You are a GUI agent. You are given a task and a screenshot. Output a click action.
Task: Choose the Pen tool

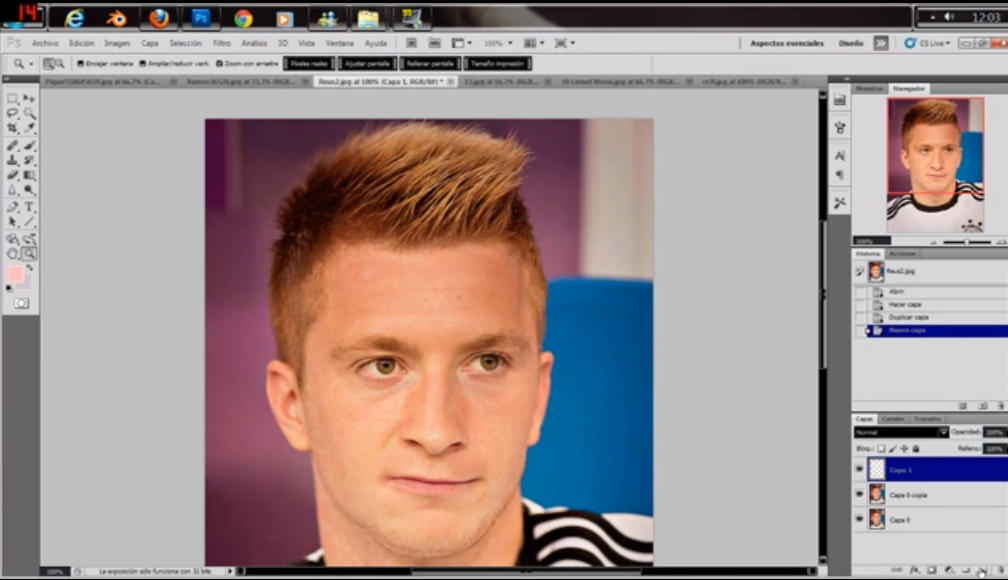(12, 206)
